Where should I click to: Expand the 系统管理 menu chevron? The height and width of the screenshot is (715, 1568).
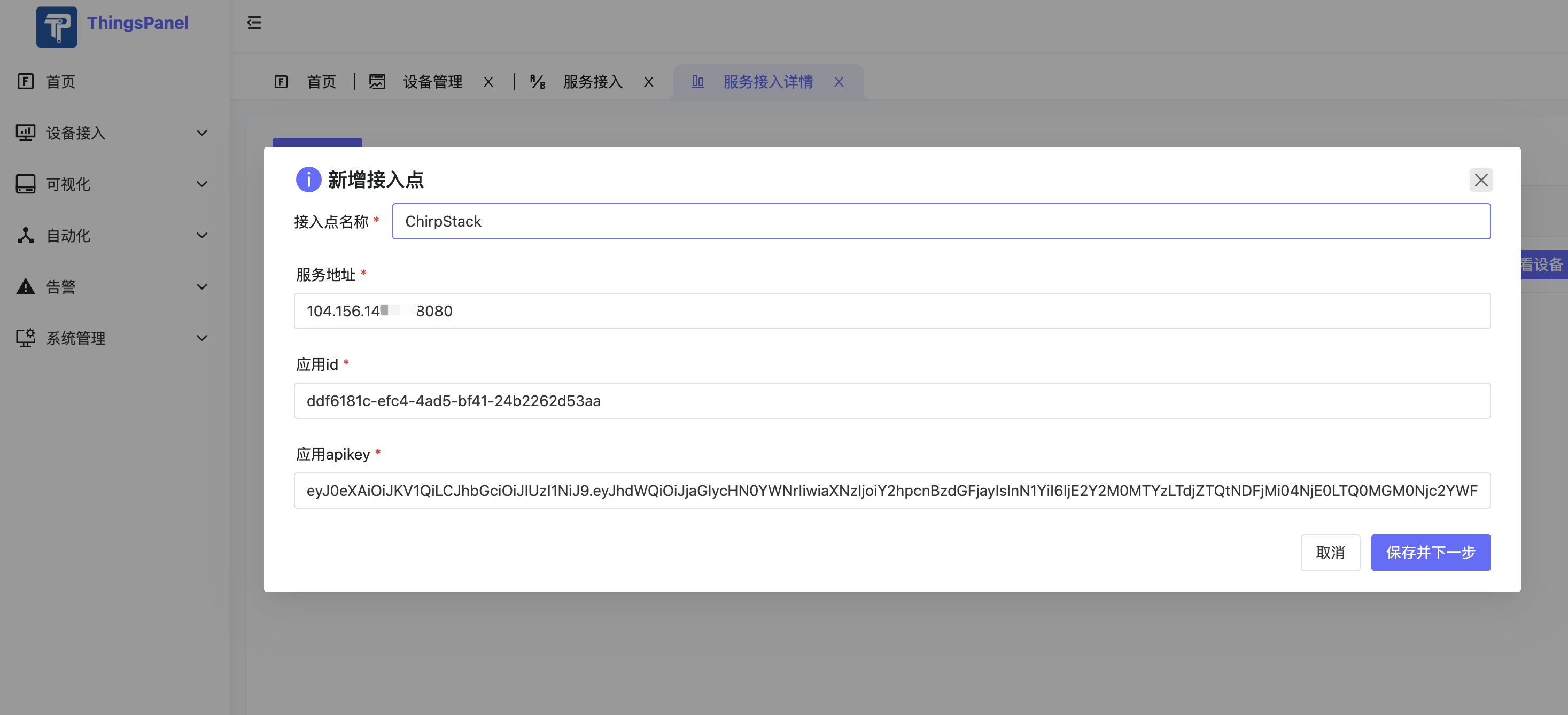201,338
